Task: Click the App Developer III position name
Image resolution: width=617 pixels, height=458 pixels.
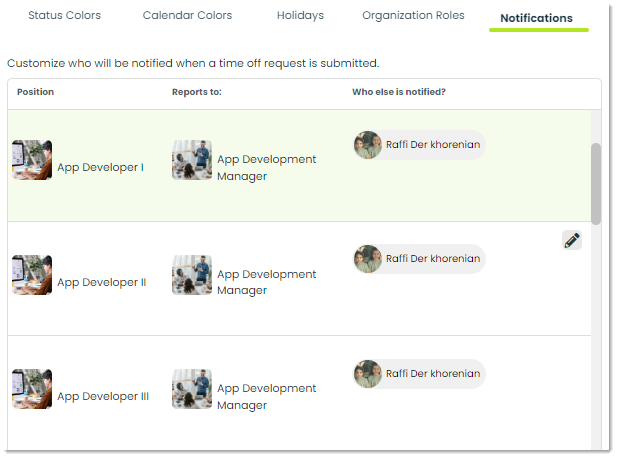Action: (103, 397)
